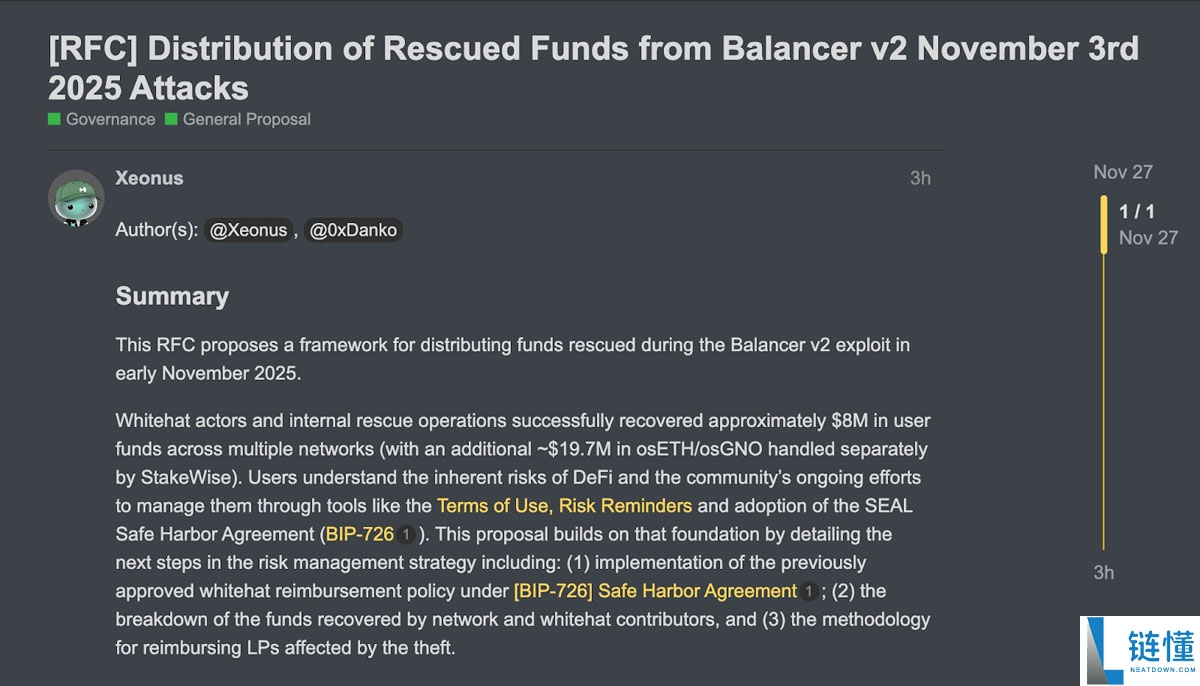Screen dimensions: 1200x686
Task: Open the BIP-726 link in parentheses
Action: click(x=359, y=534)
